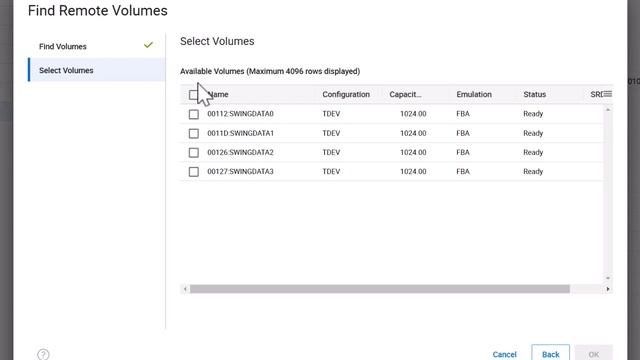The width and height of the screenshot is (640, 360).
Task: Check the 00127:SWINGDATA3 volume checkbox
Action: (x=193, y=172)
